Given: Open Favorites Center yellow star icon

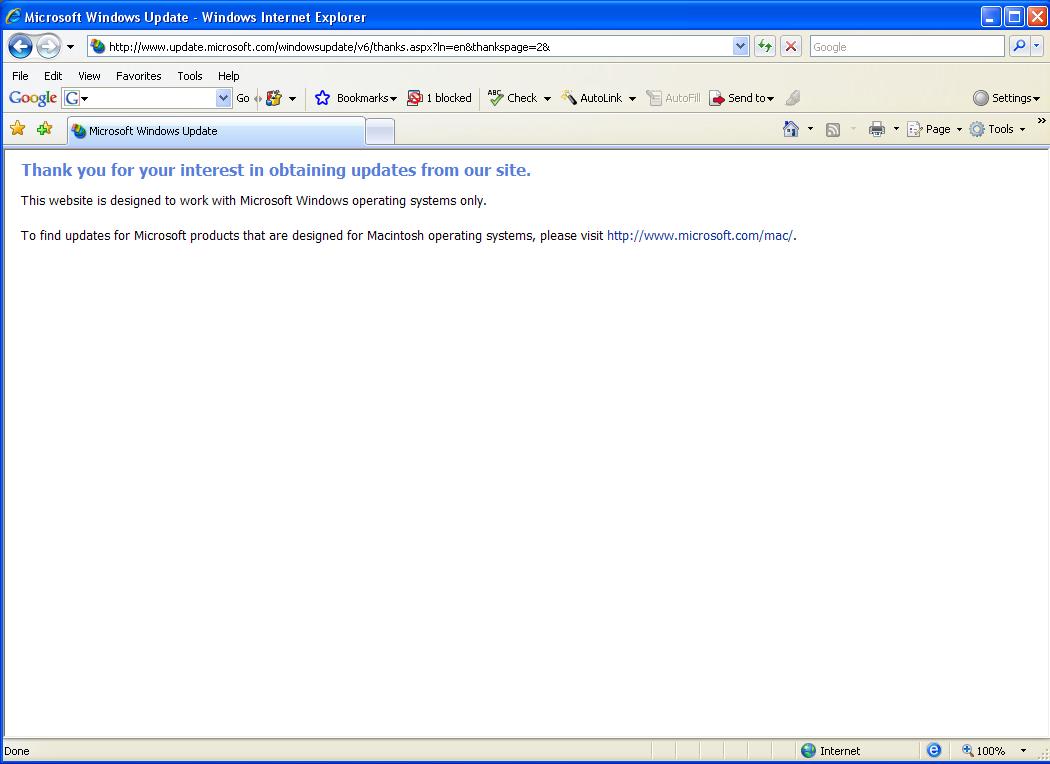Looking at the screenshot, I should click(x=17, y=129).
